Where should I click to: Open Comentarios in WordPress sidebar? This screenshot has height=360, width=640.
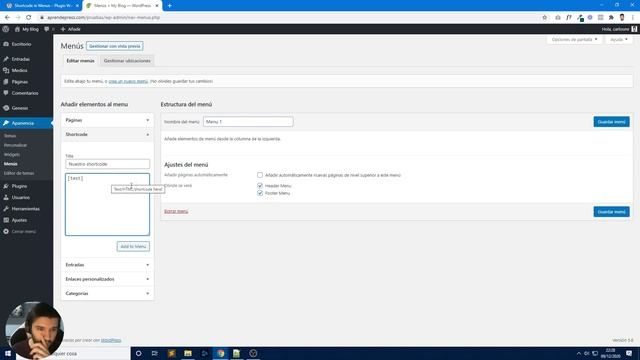[24, 93]
